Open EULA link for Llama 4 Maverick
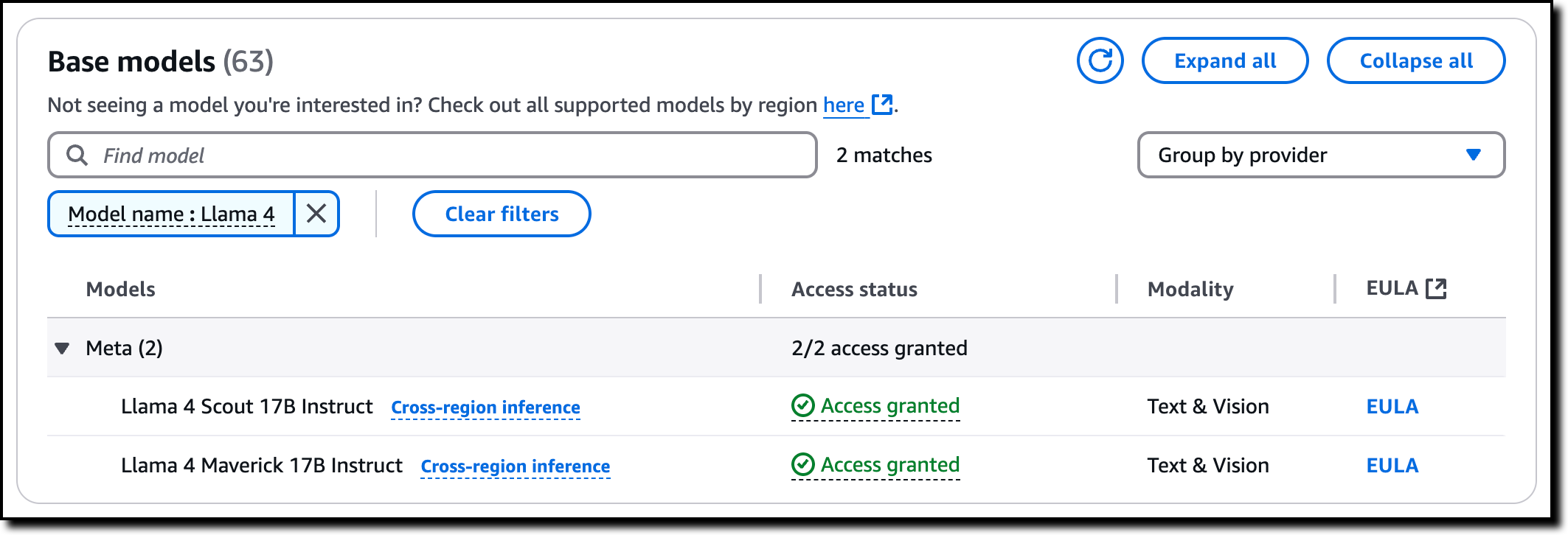Screen dimensions: 1568x535 (1392, 465)
